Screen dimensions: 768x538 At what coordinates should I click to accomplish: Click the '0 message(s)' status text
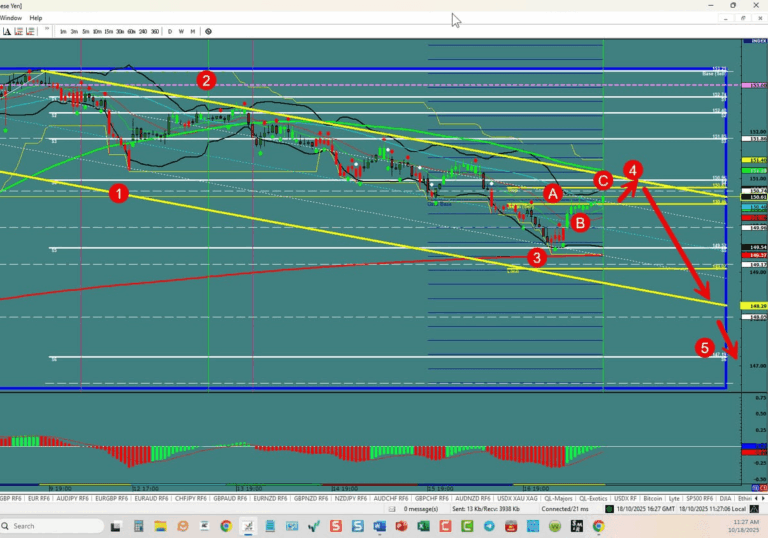pos(421,509)
